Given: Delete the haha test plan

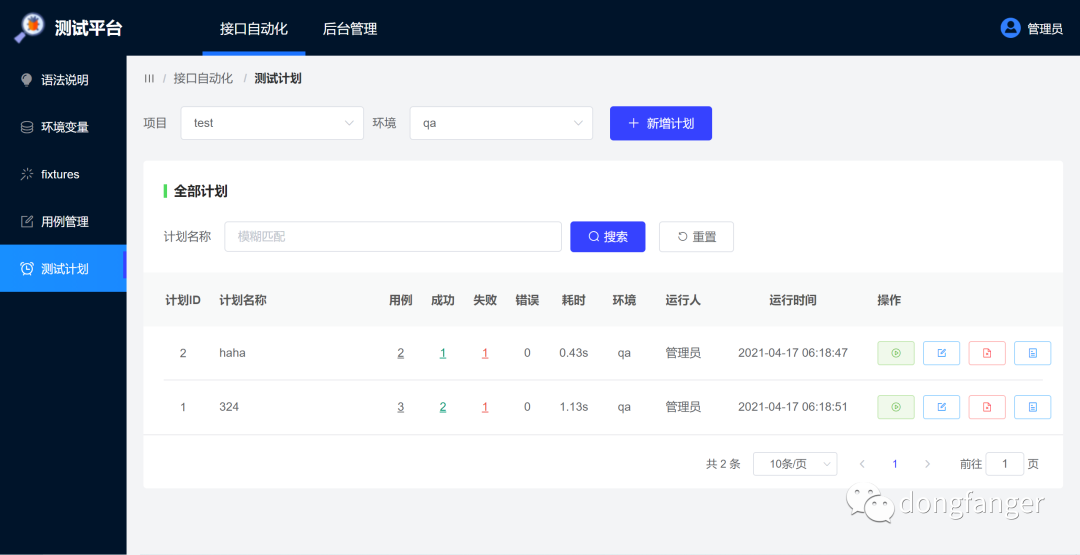Looking at the screenshot, I should click(x=987, y=353).
